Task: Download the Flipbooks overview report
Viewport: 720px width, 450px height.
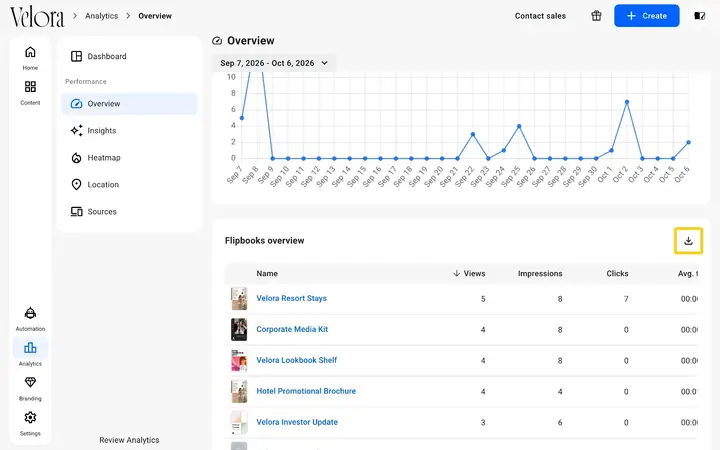Action: (x=688, y=241)
